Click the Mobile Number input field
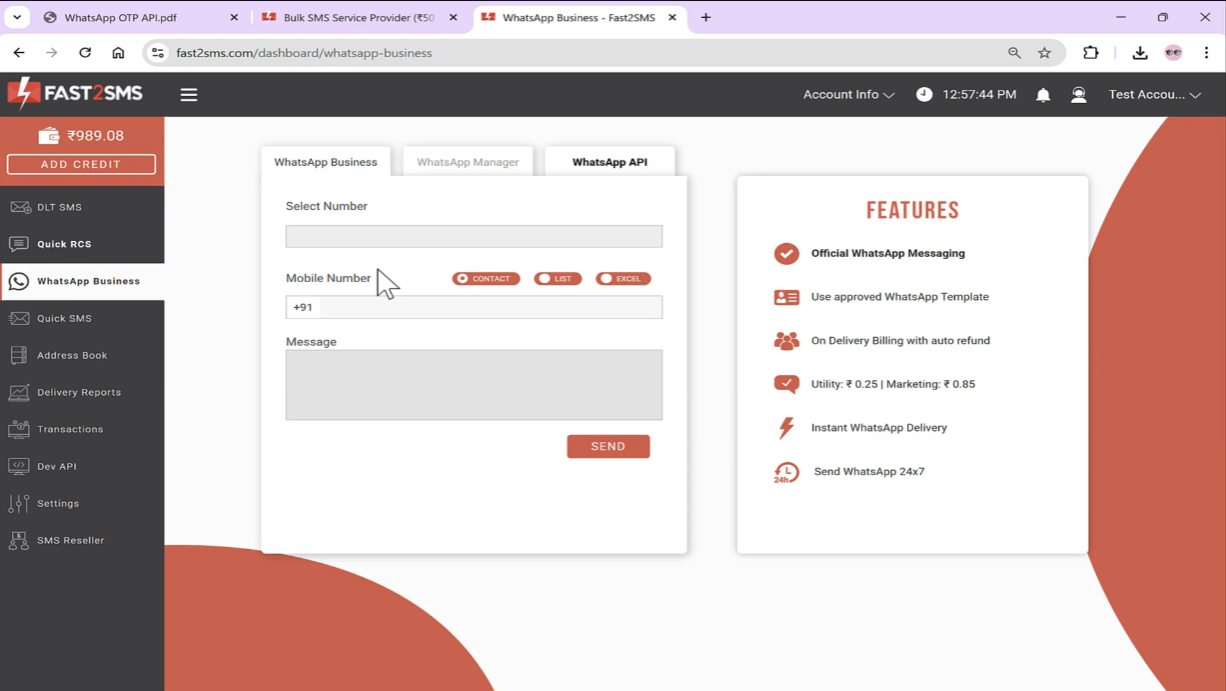This screenshot has width=1226, height=691. 490,307
